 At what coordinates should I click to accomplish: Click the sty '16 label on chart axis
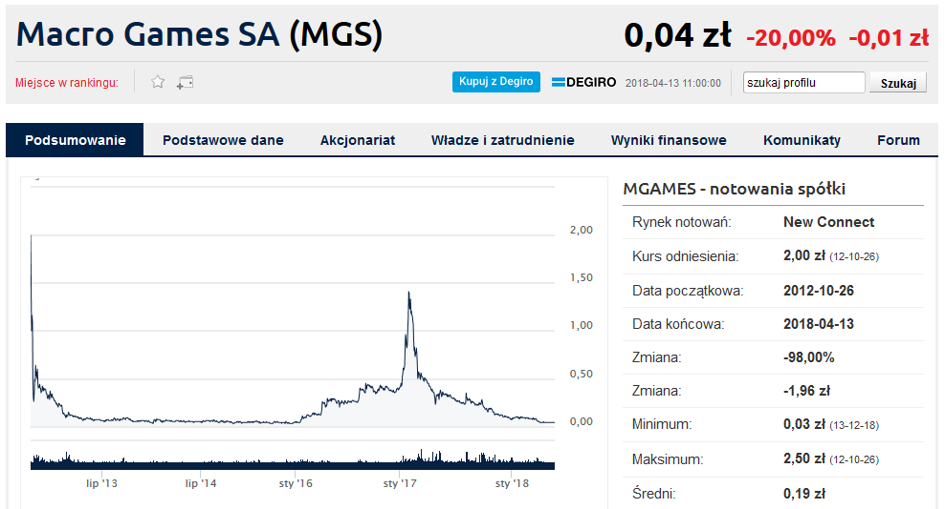click(296, 484)
